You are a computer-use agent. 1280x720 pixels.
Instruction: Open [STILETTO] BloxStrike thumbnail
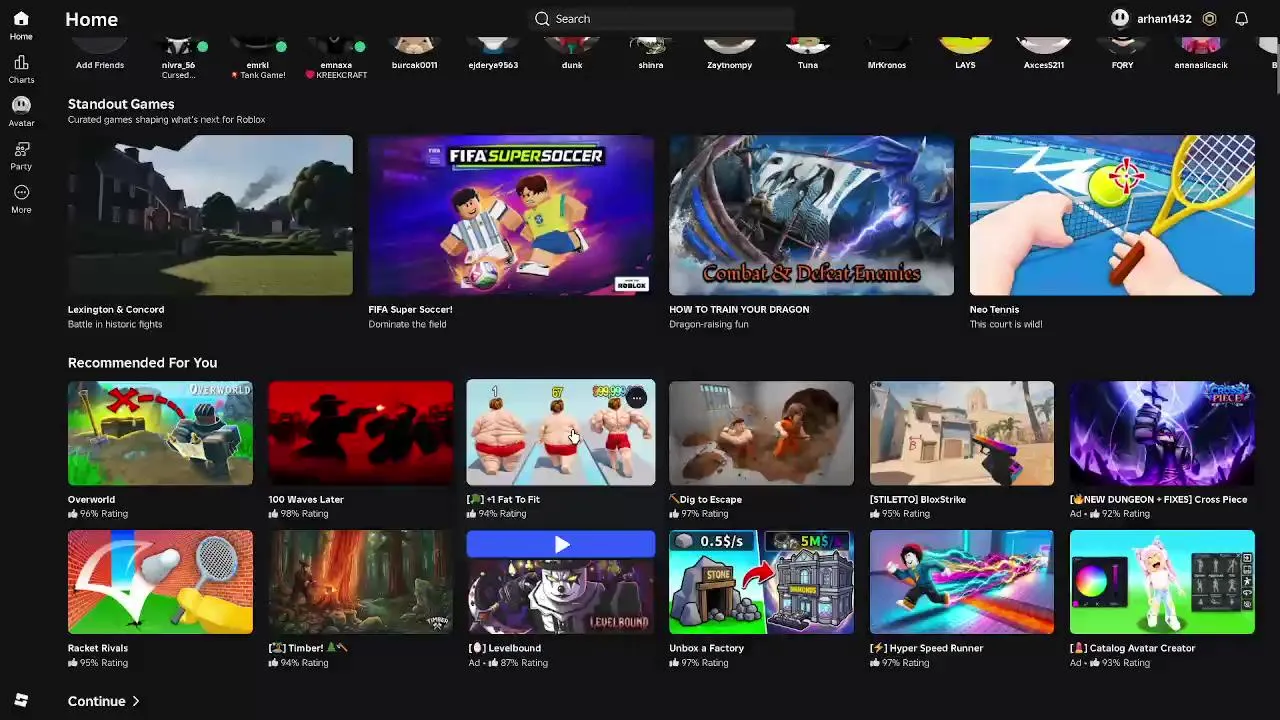tap(962, 433)
